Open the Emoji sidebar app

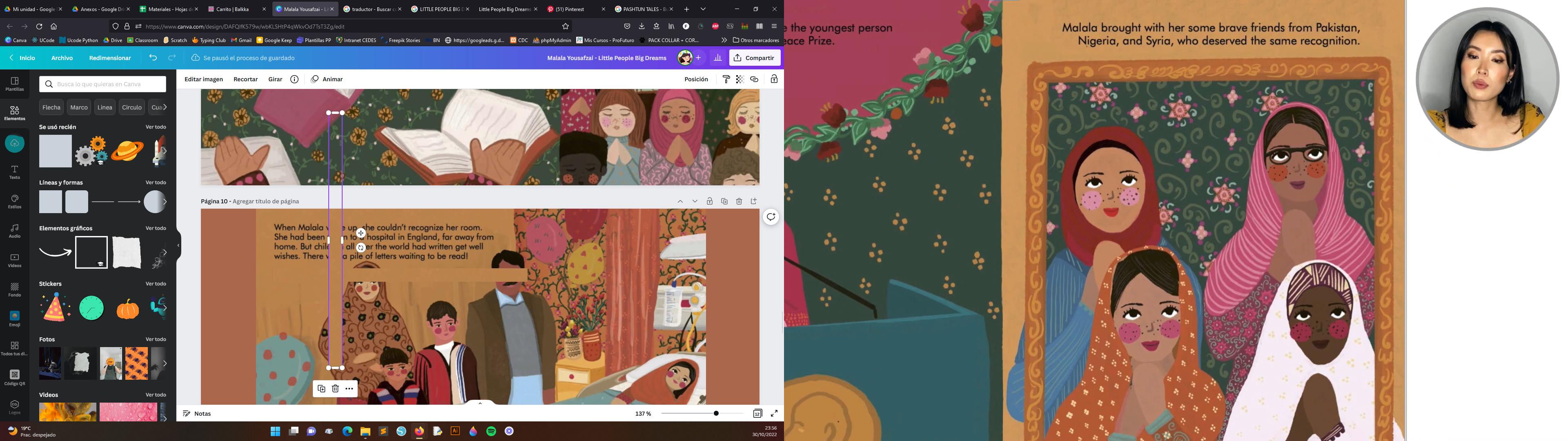pos(15,318)
